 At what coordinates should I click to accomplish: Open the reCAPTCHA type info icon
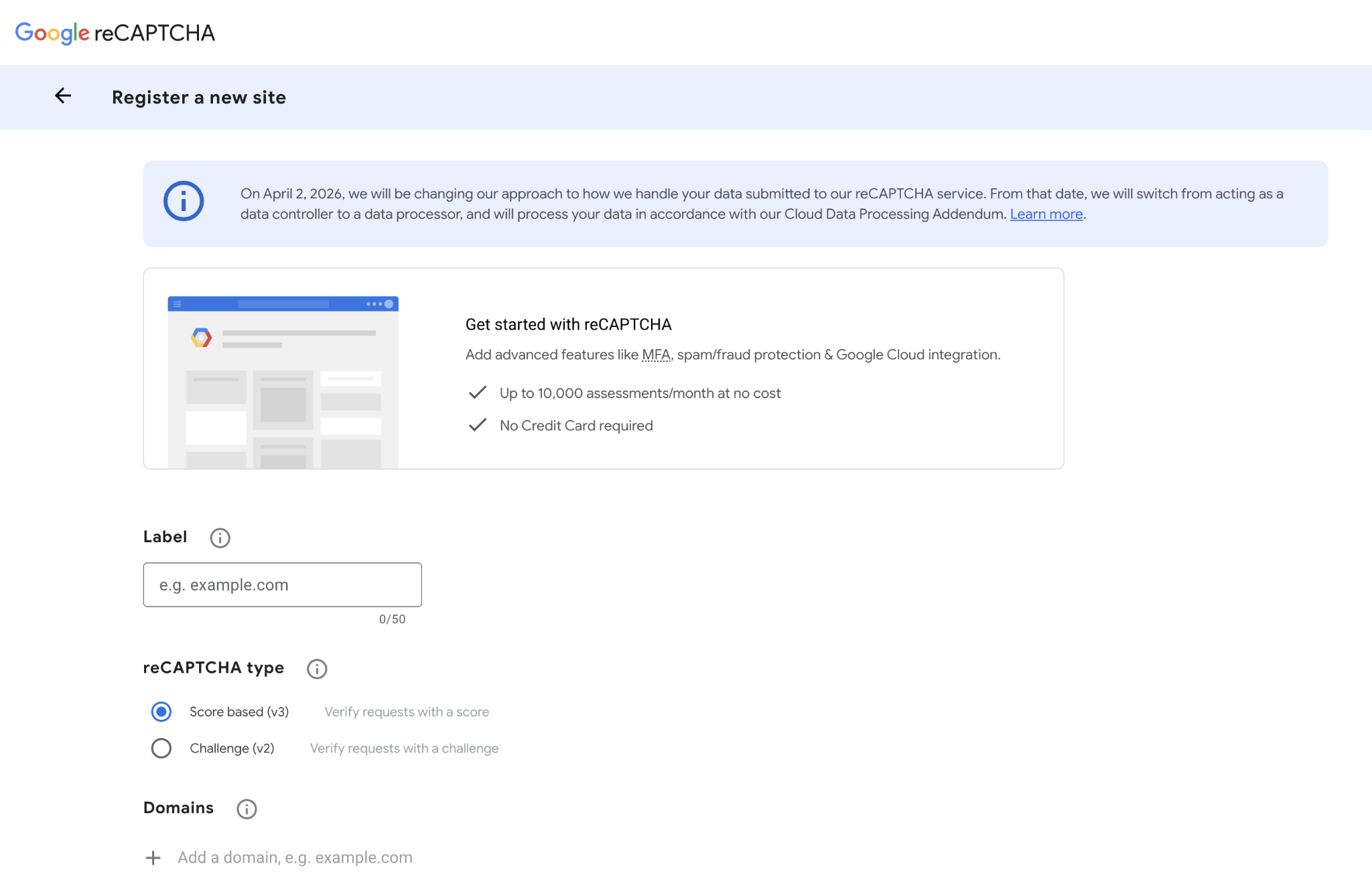[317, 668]
